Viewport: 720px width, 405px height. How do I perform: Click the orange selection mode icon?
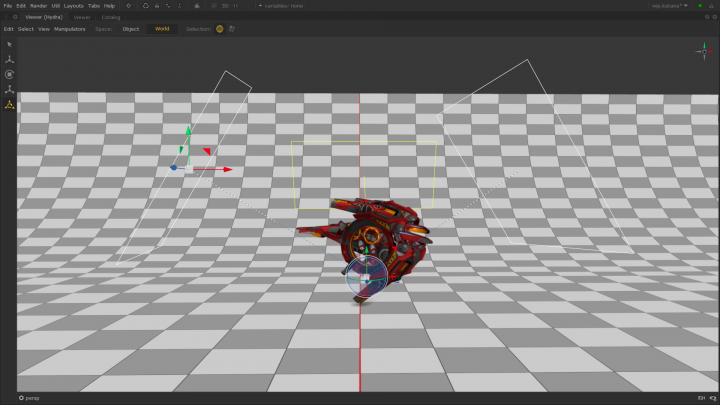(220, 29)
